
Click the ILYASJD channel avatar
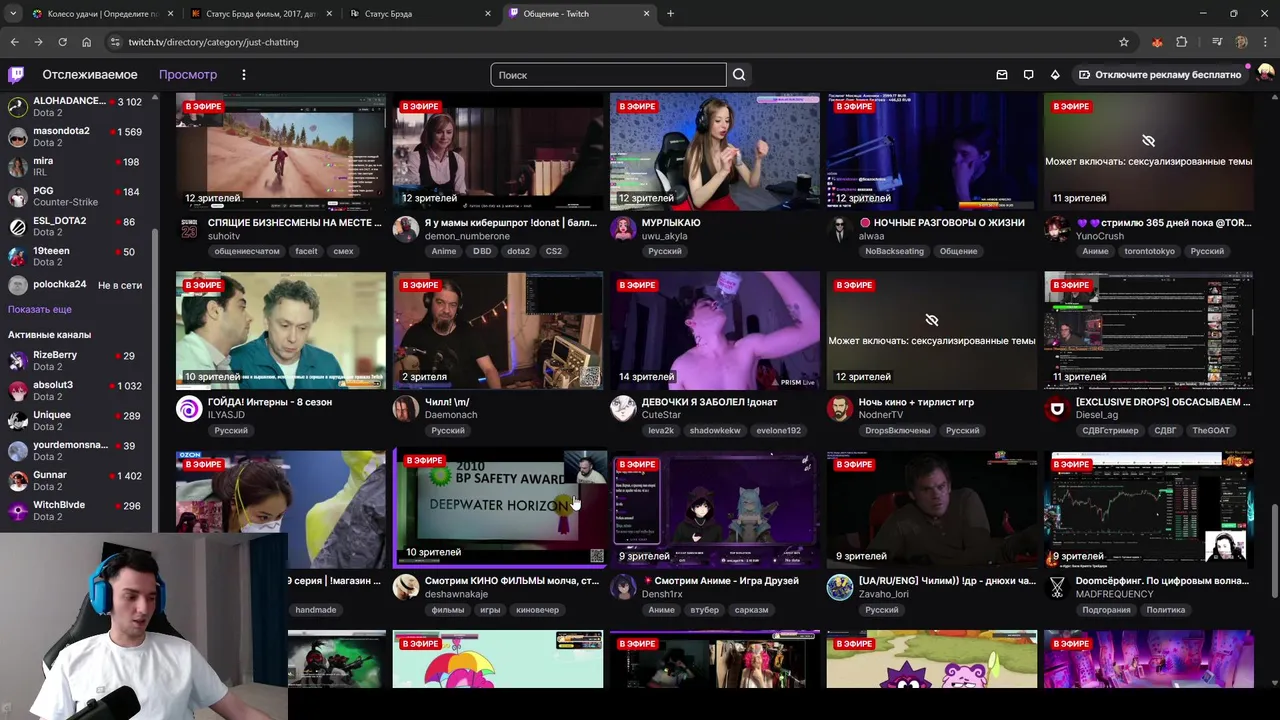(189, 408)
